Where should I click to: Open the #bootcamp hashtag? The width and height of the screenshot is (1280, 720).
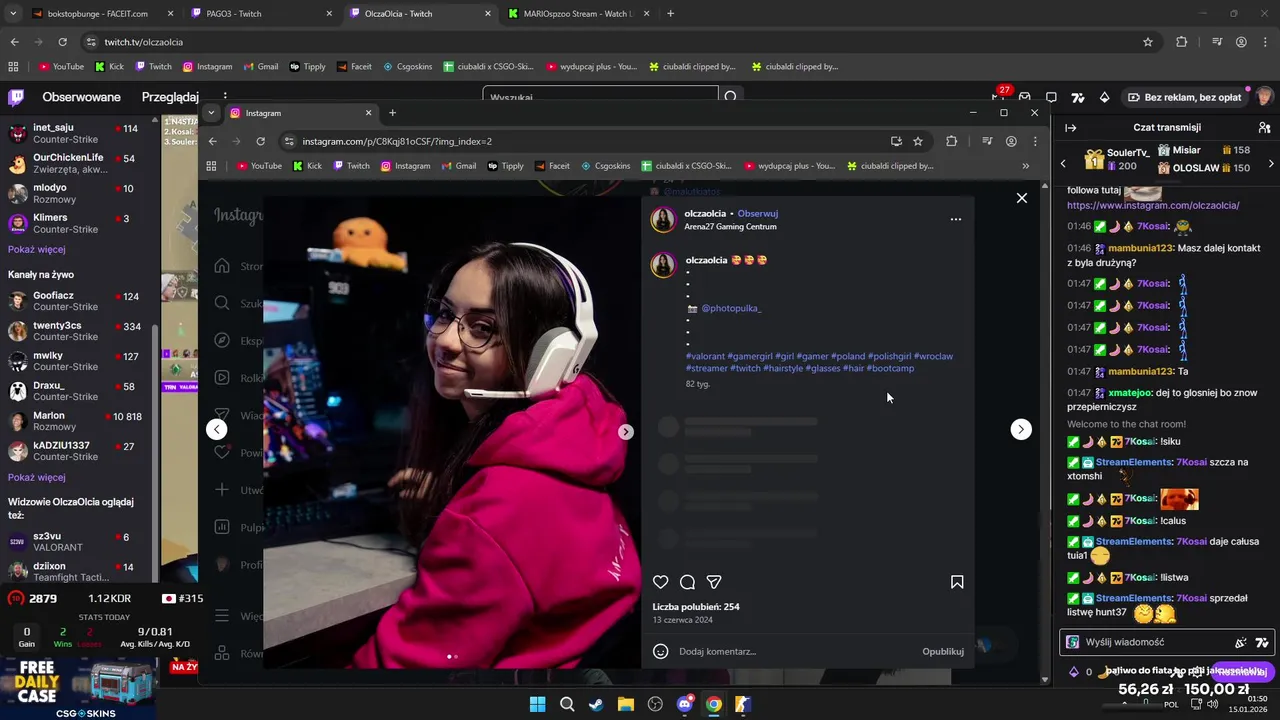point(890,368)
